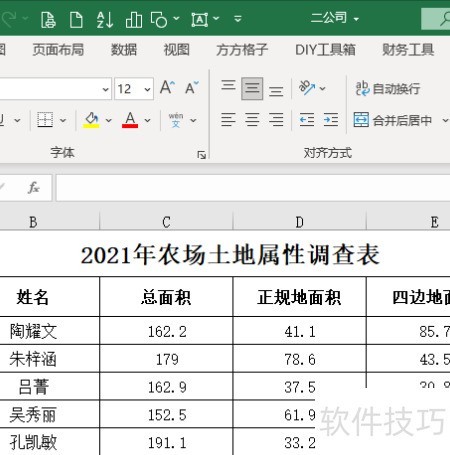The width and height of the screenshot is (450, 455).
Task: Open the 方方格子 ribbon tab
Action: pyautogui.click(x=242, y=50)
